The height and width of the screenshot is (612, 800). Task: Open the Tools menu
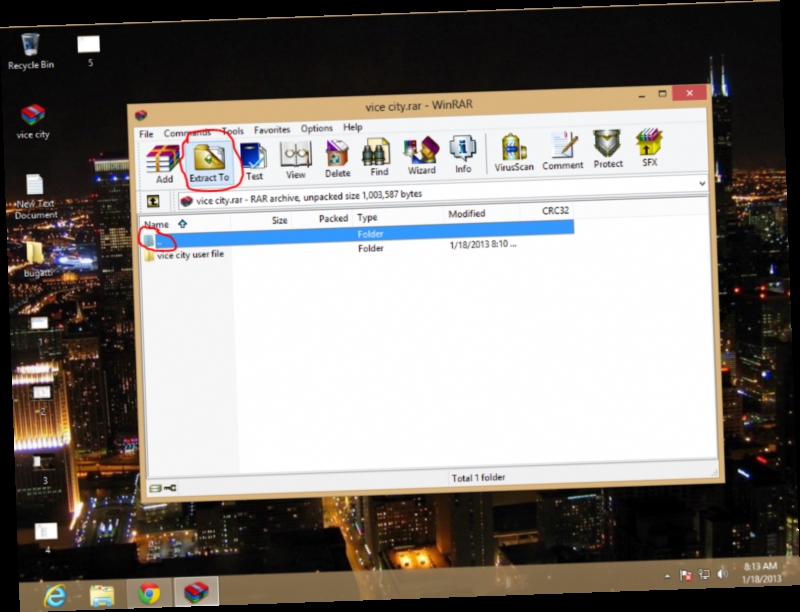click(233, 131)
